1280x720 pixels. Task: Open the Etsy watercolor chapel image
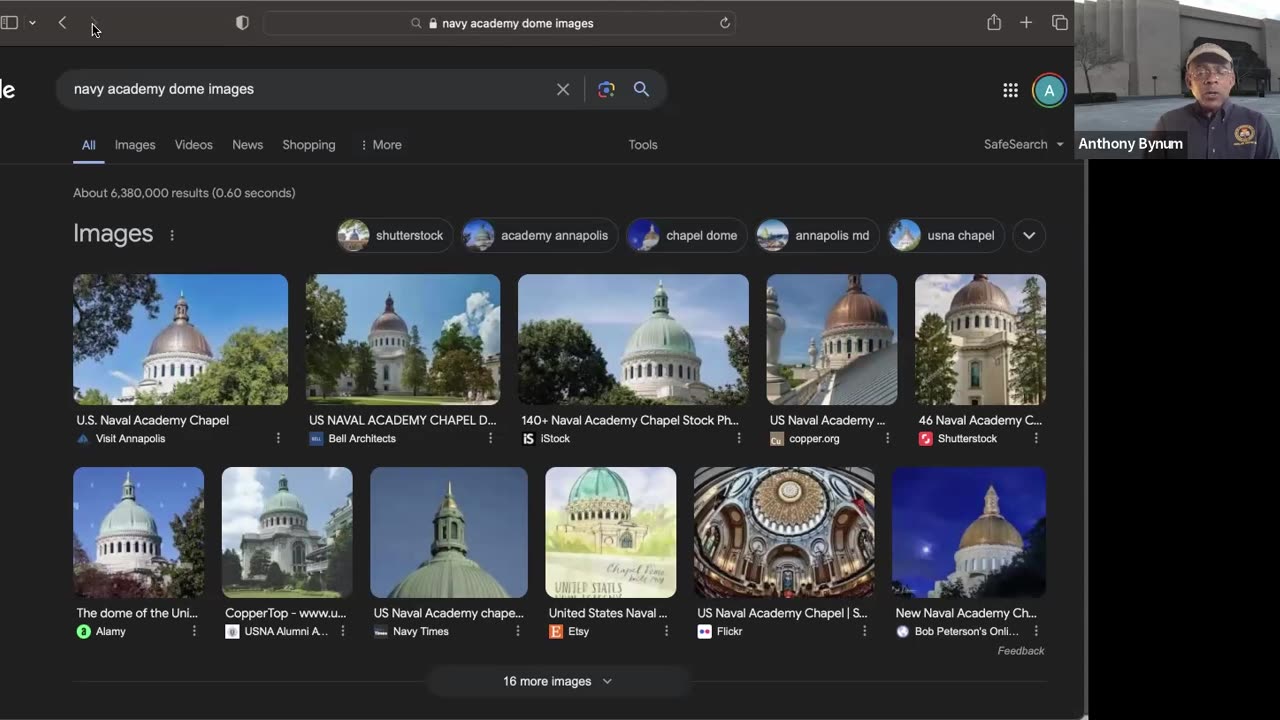click(x=611, y=532)
